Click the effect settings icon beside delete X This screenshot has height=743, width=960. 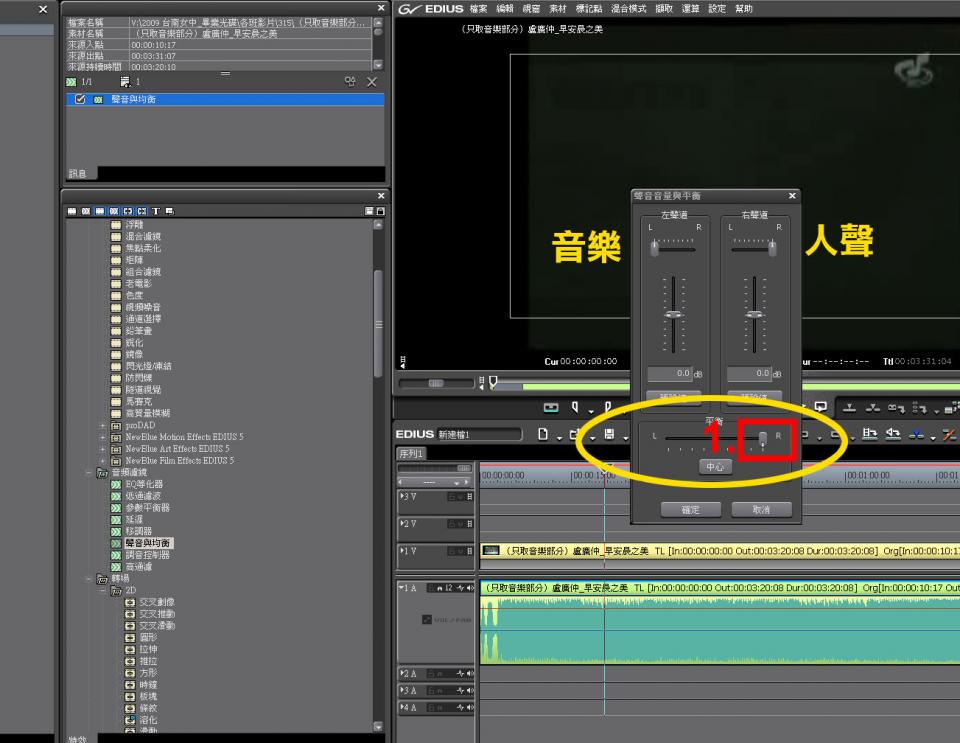[350, 81]
